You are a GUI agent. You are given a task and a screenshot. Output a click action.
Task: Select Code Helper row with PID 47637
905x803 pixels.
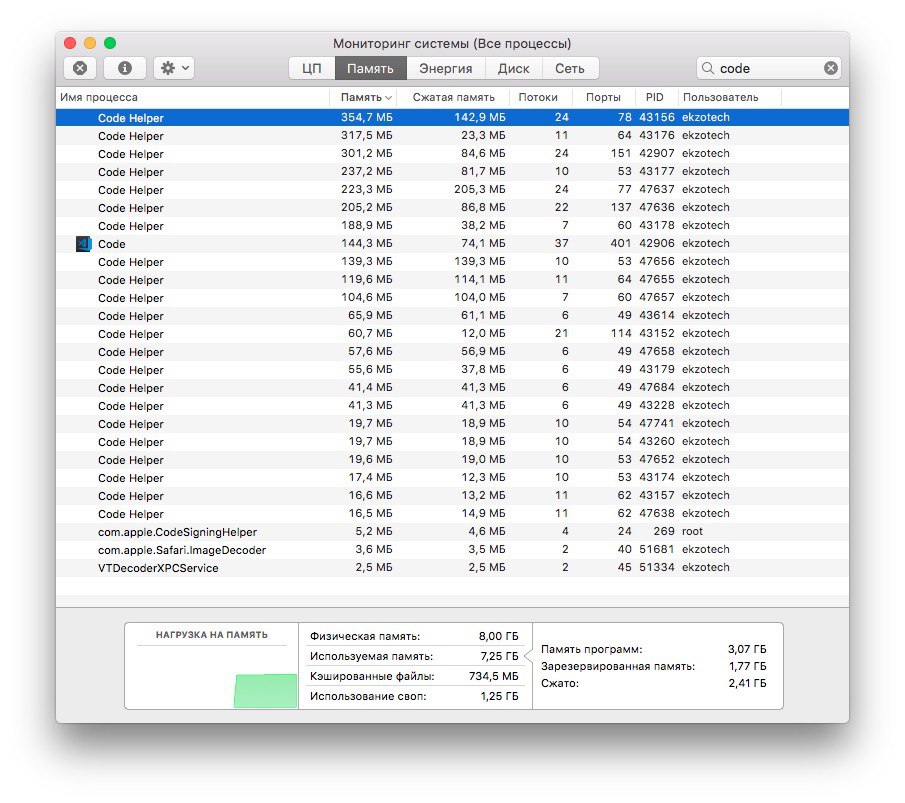click(x=452, y=189)
